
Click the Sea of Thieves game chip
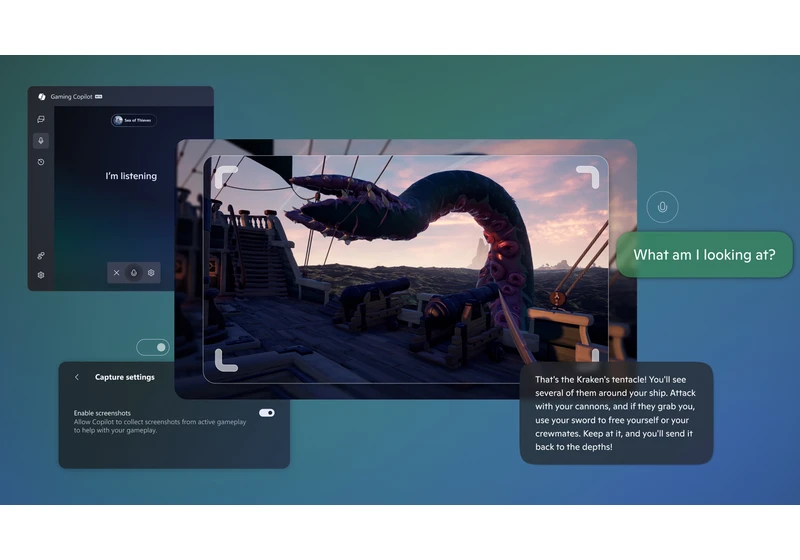(134, 120)
